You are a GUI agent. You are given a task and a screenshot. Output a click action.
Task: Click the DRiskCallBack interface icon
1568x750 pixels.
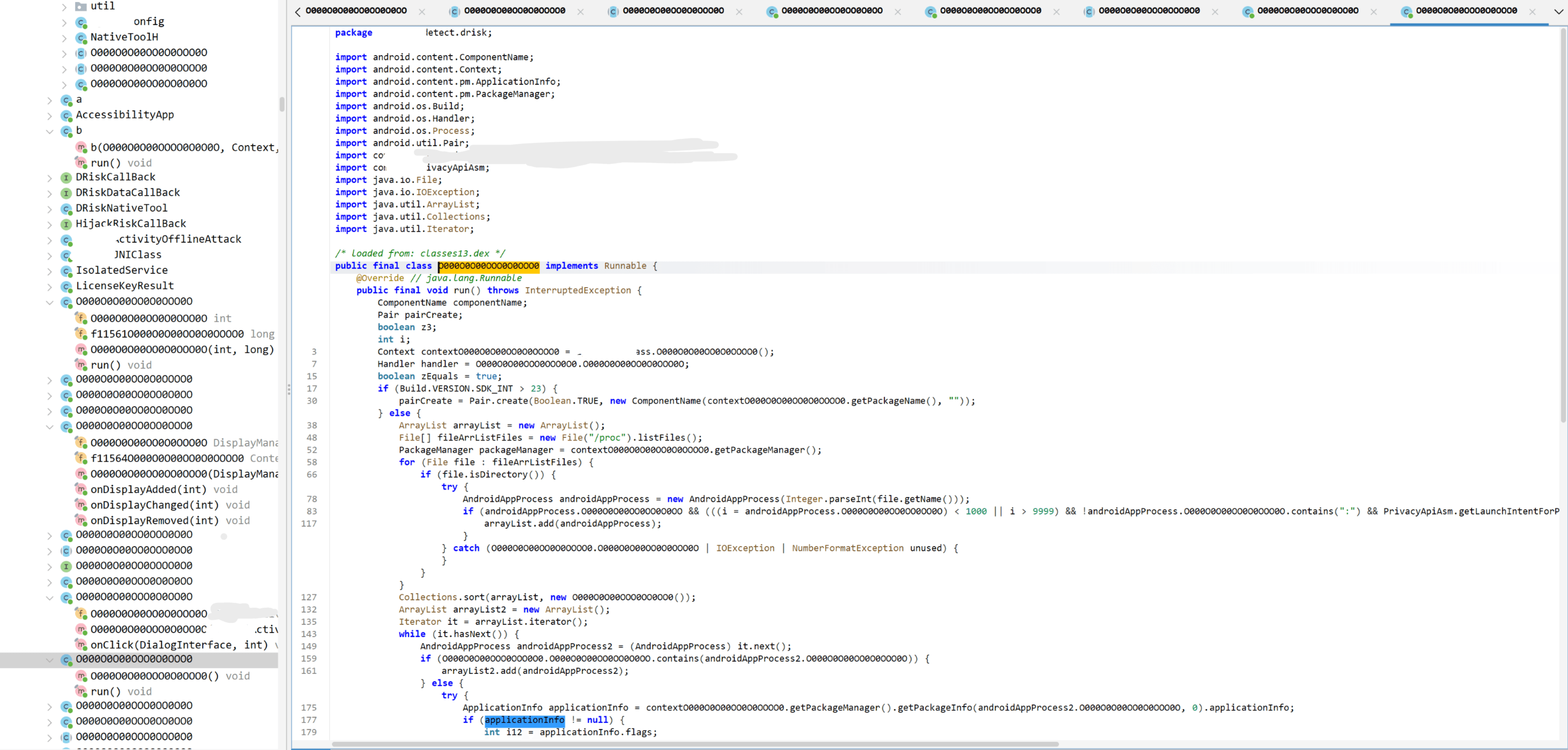click(x=66, y=178)
